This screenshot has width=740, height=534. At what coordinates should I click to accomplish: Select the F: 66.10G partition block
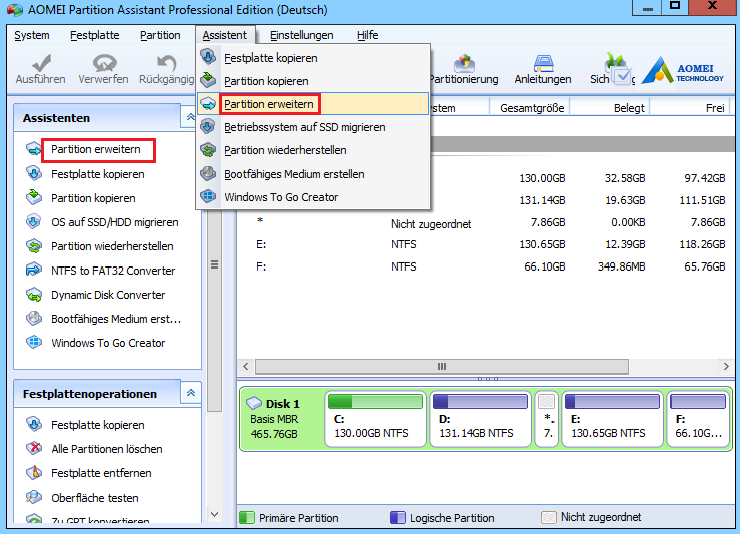point(698,418)
